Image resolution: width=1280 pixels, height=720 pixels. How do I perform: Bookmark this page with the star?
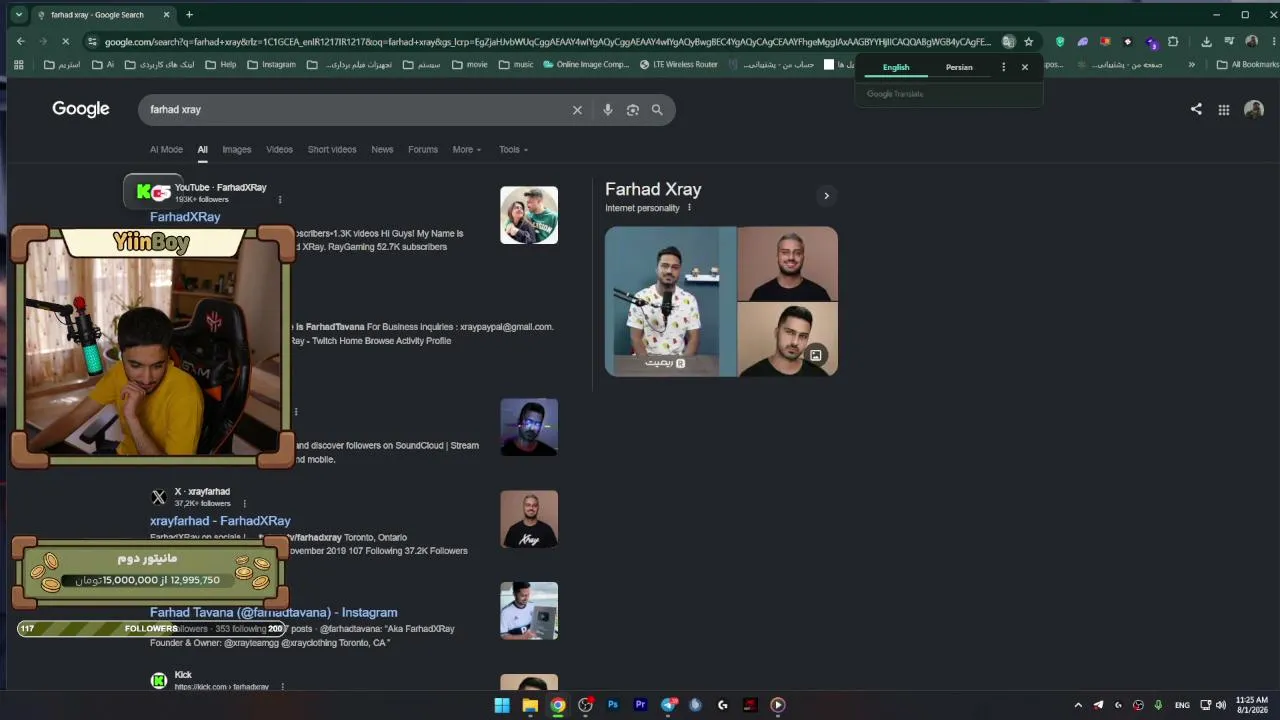[x=1028, y=42]
